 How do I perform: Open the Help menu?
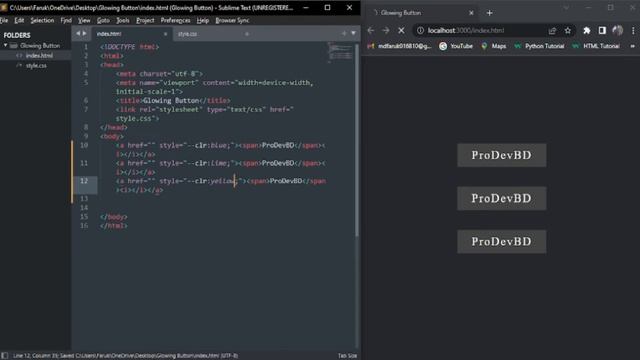point(202,20)
